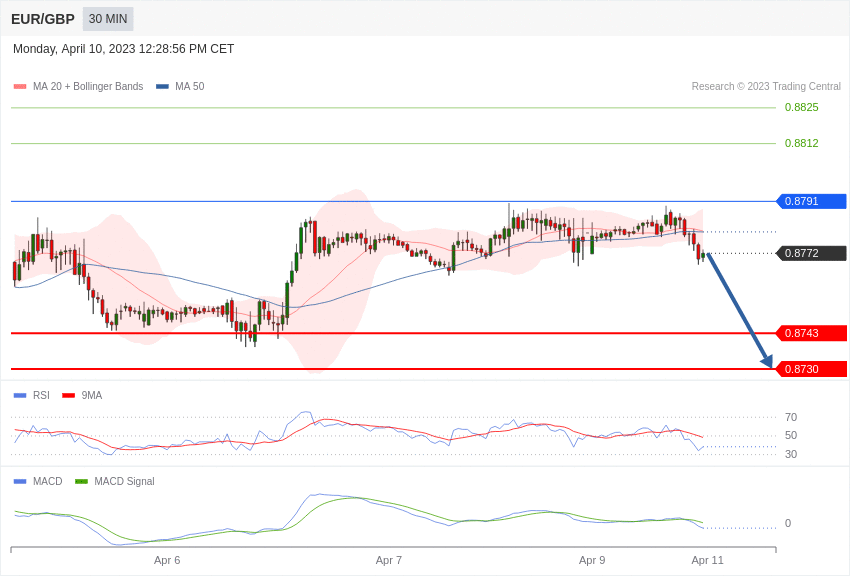Viewport: 850px width, 576px height.
Task: Click the MACD Signal legend label
Action: pos(124,481)
